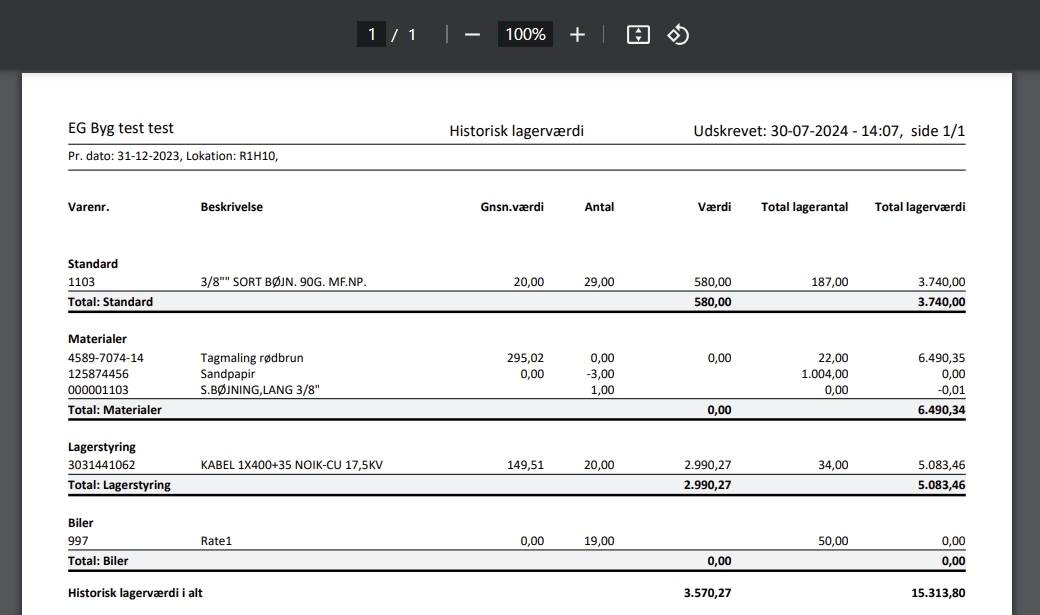The width and height of the screenshot is (1040, 615).
Task: Toggle the fit to page button
Action: (638, 35)
